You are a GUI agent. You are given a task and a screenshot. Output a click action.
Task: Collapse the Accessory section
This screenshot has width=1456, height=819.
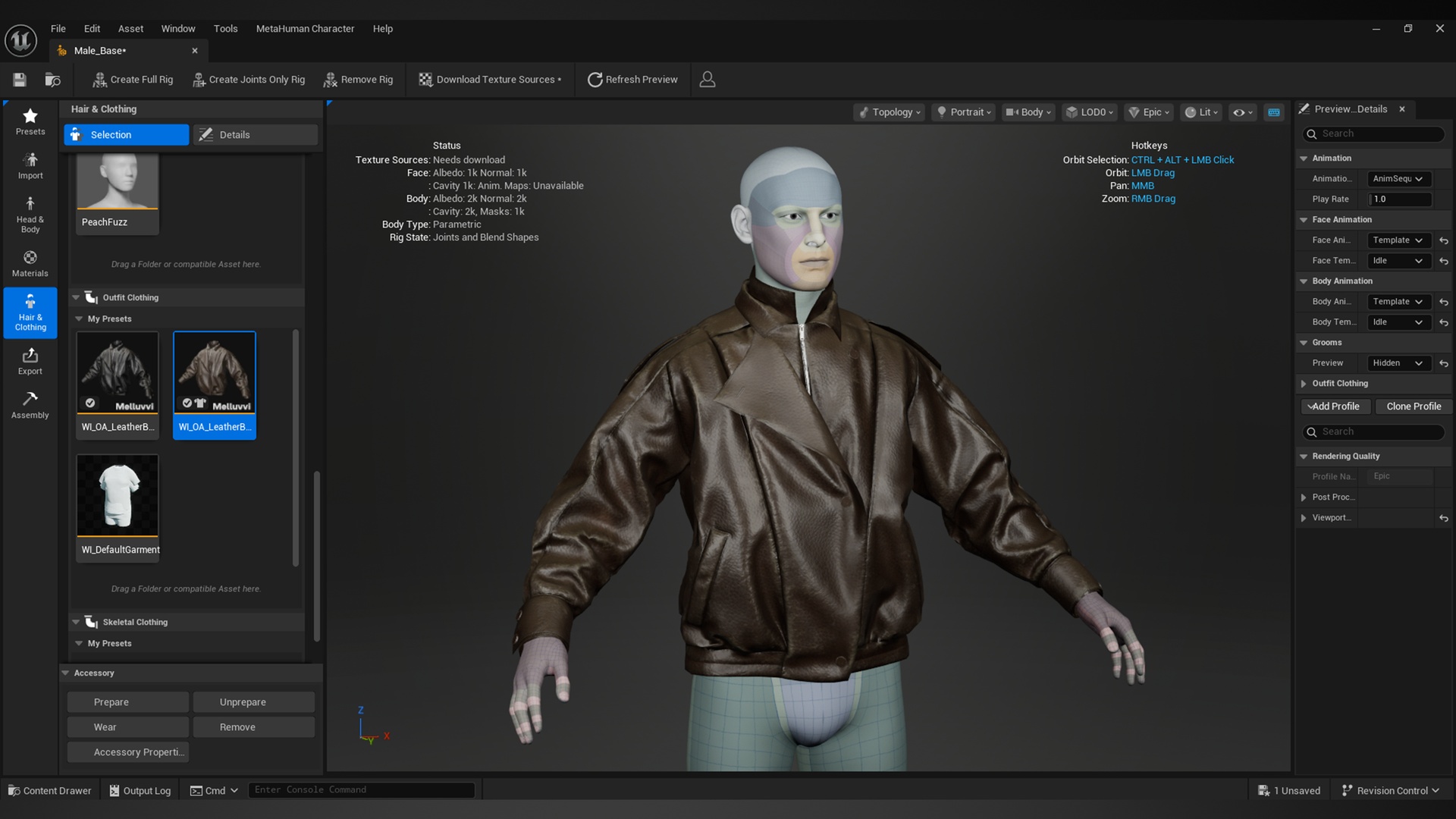(x=65, y=673)
